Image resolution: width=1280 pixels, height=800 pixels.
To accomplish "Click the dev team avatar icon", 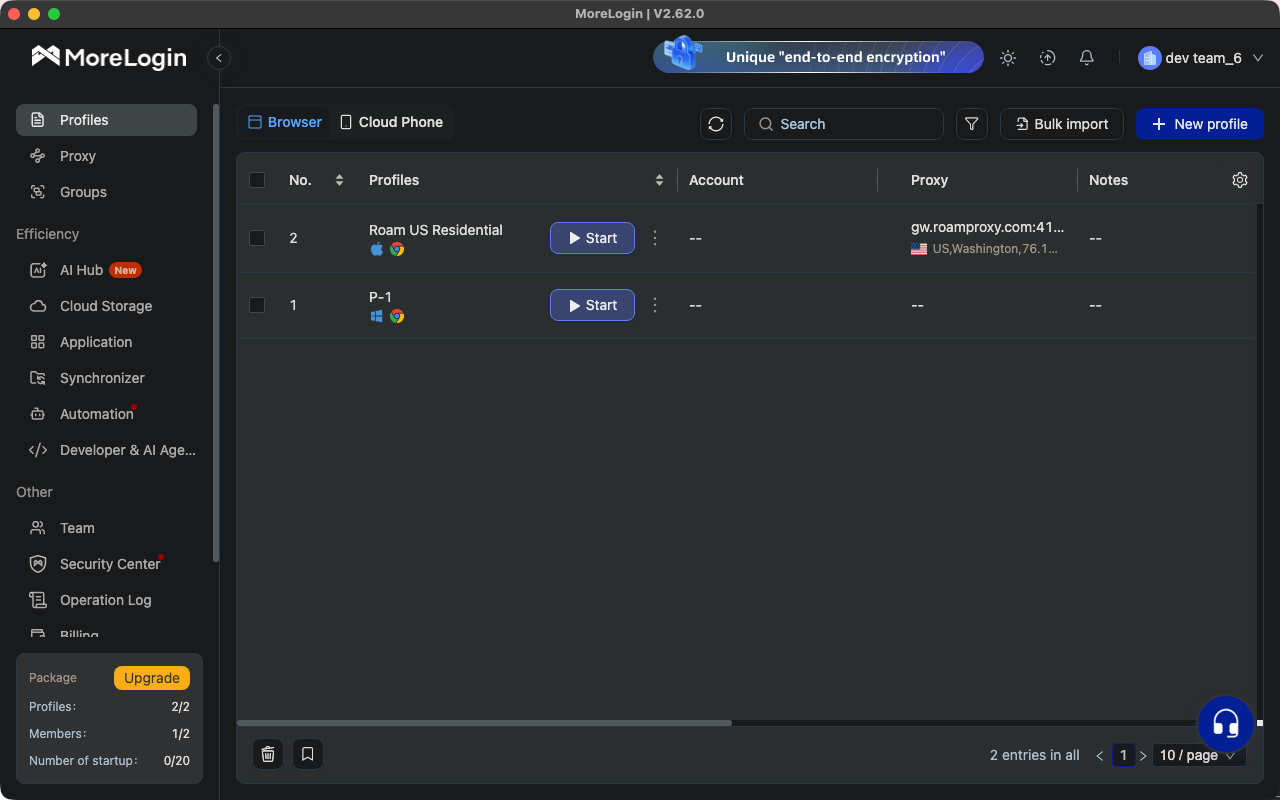I will pos(1149,58).
